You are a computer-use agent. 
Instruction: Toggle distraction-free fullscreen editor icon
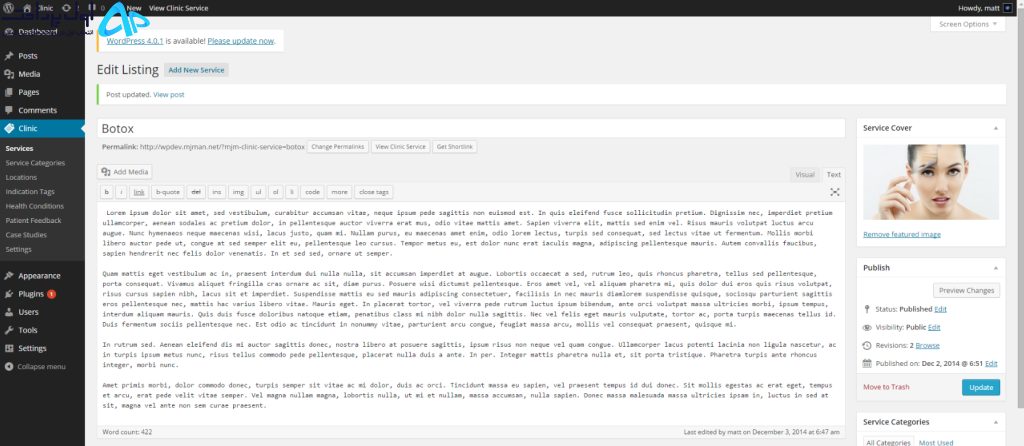coord(835,192)
